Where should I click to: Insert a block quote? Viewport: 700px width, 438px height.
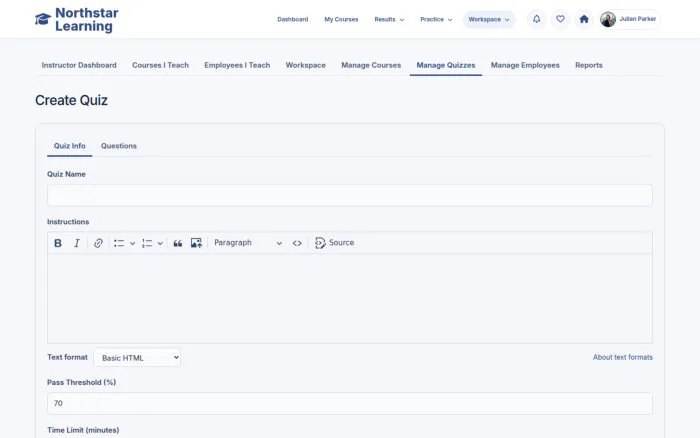pyautogui.click(x=178, y=243)
